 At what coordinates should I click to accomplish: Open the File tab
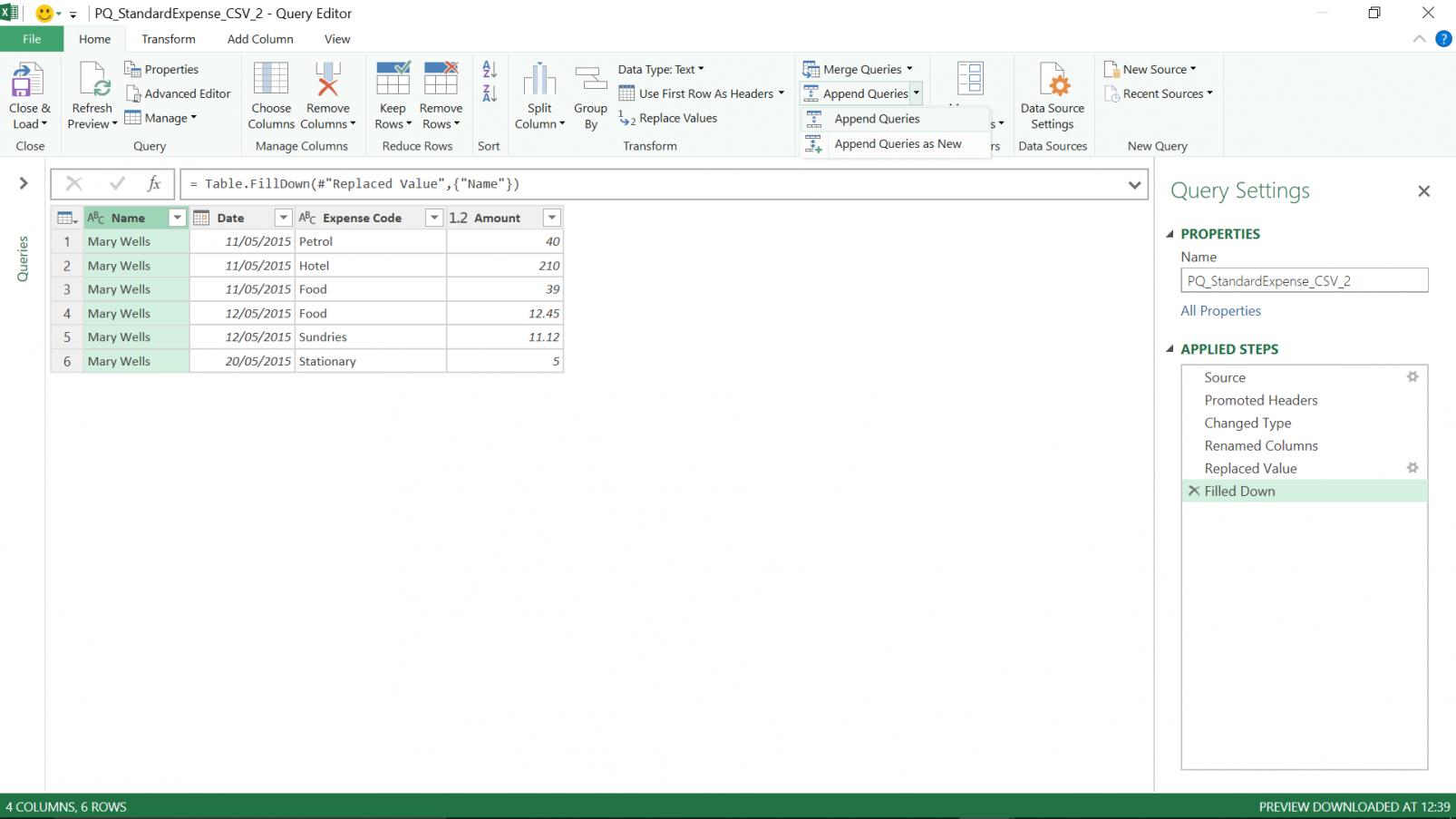click(x=32, y=39)
